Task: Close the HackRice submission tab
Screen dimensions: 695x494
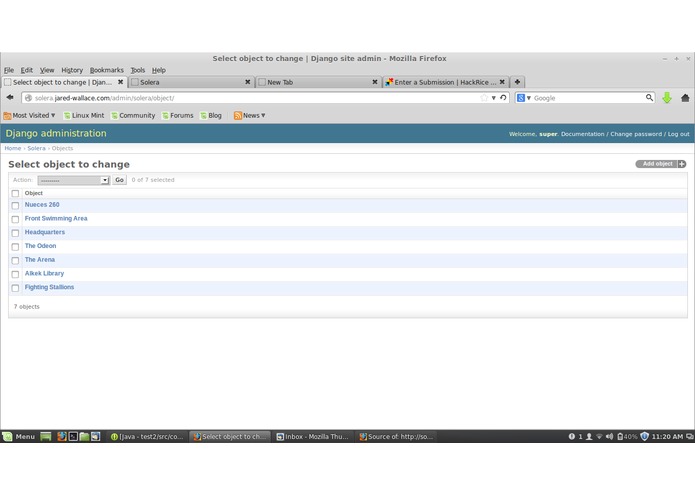Action: [502, 82]
